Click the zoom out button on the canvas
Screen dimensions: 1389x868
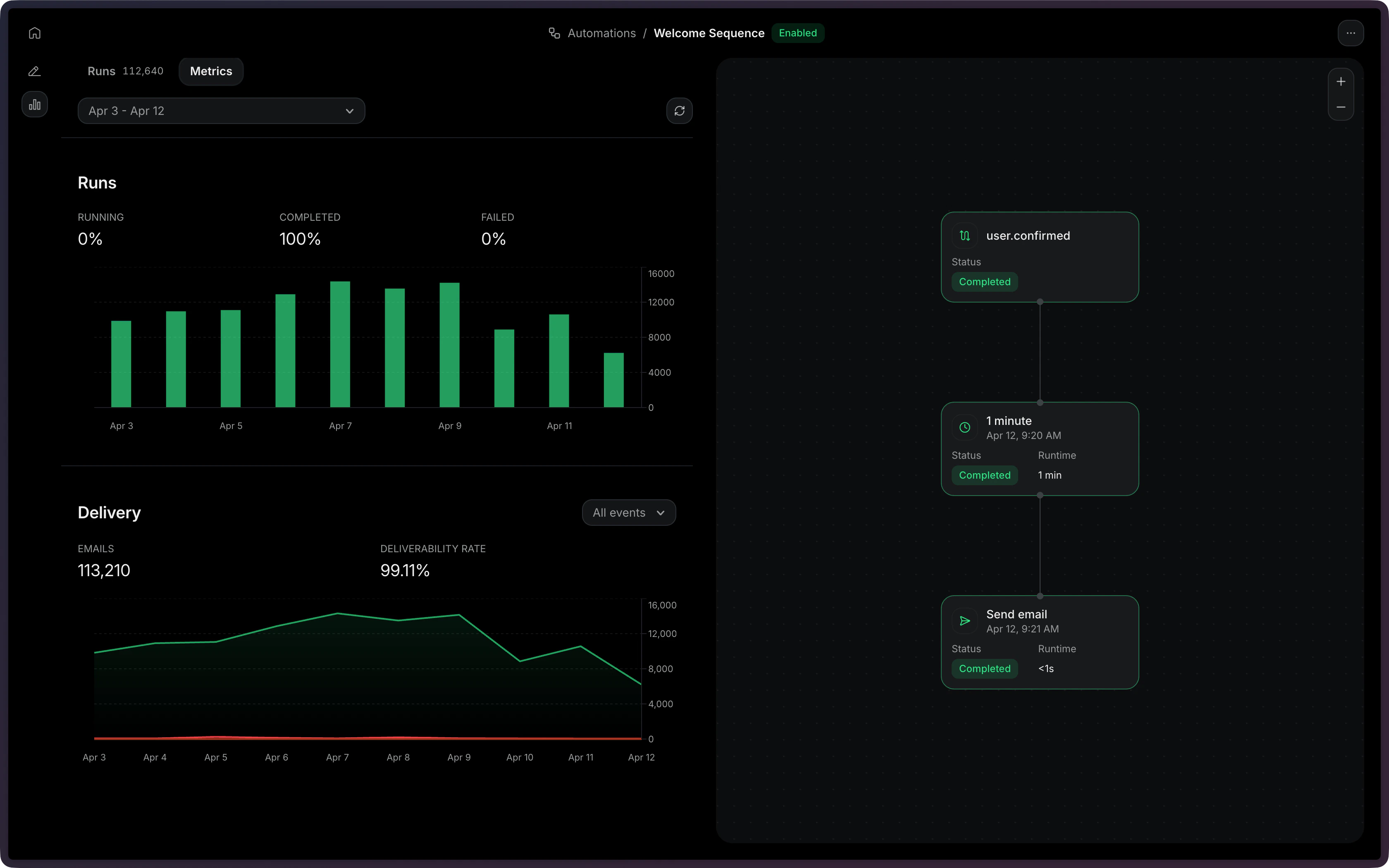coord(1340,107)
